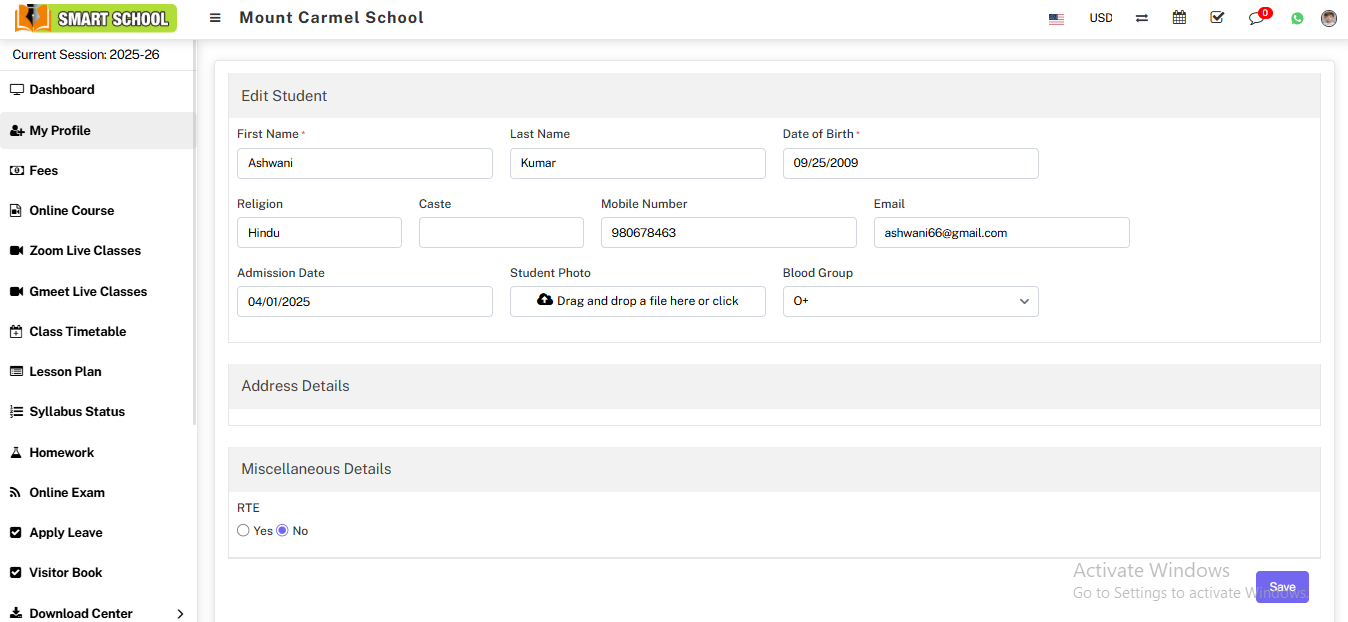The width and height of the screenshot is (1348, 622).
Task: Open the task checkbox icon in header
Action: point(1217,17)
